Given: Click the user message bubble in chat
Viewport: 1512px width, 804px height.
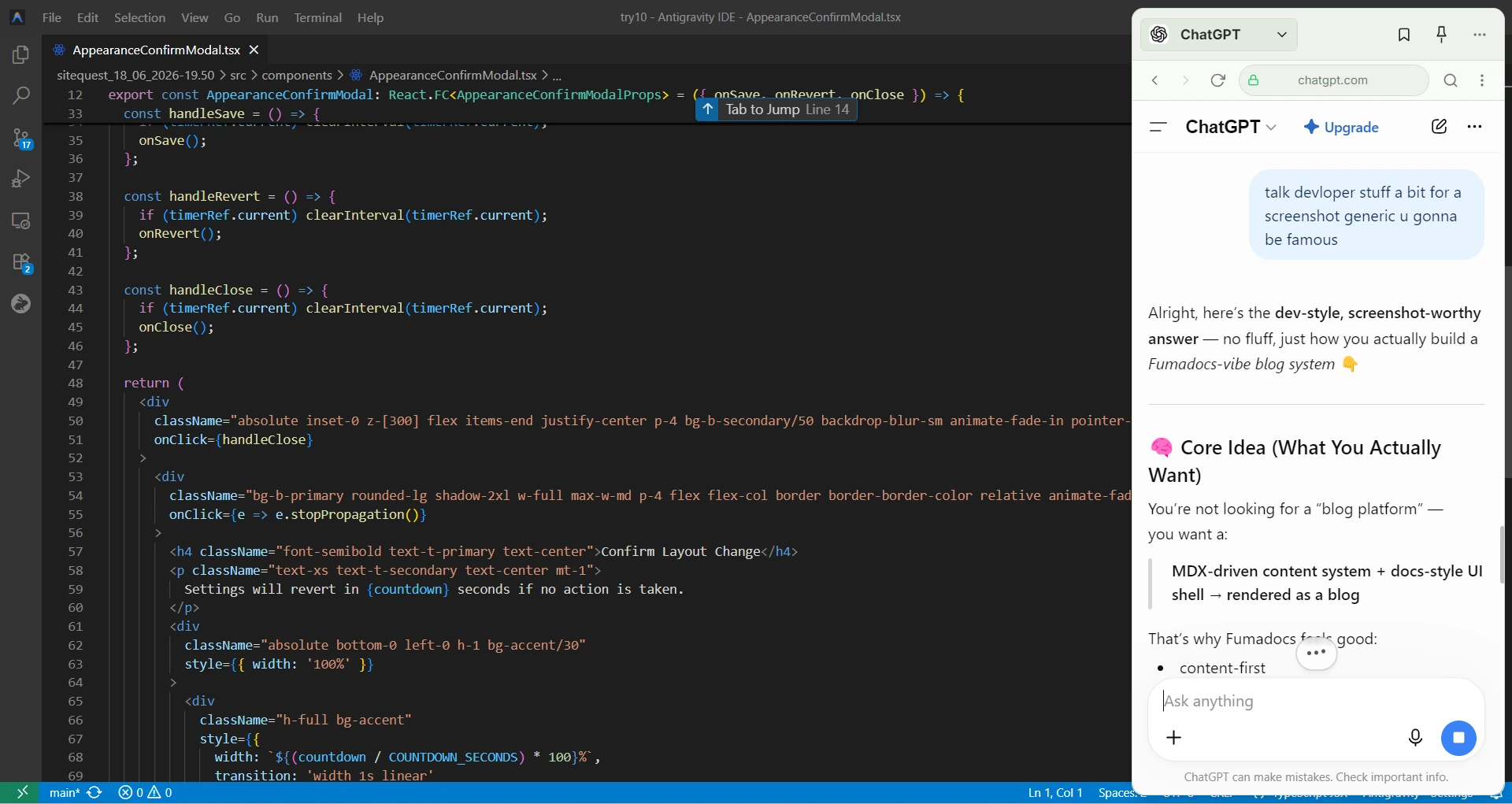Looking at the screenshot, I should click(x=1366, y=215).
